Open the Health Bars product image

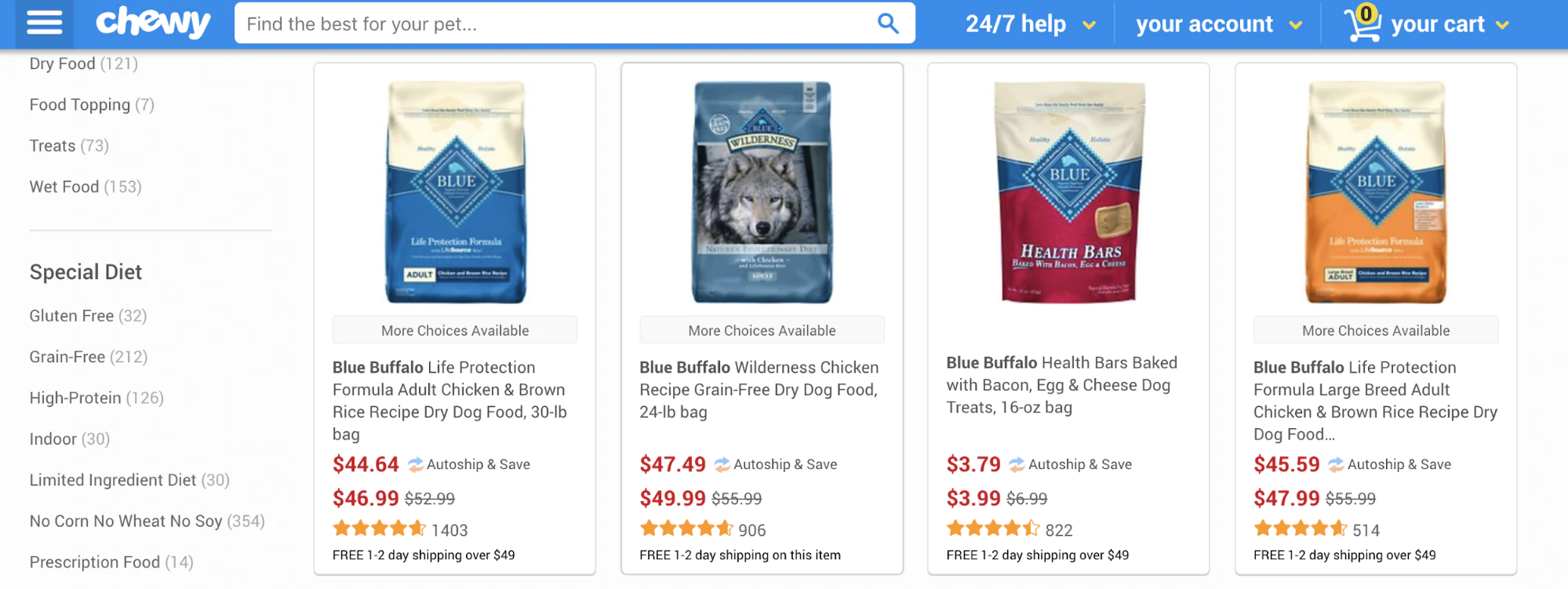(1068, 192)
